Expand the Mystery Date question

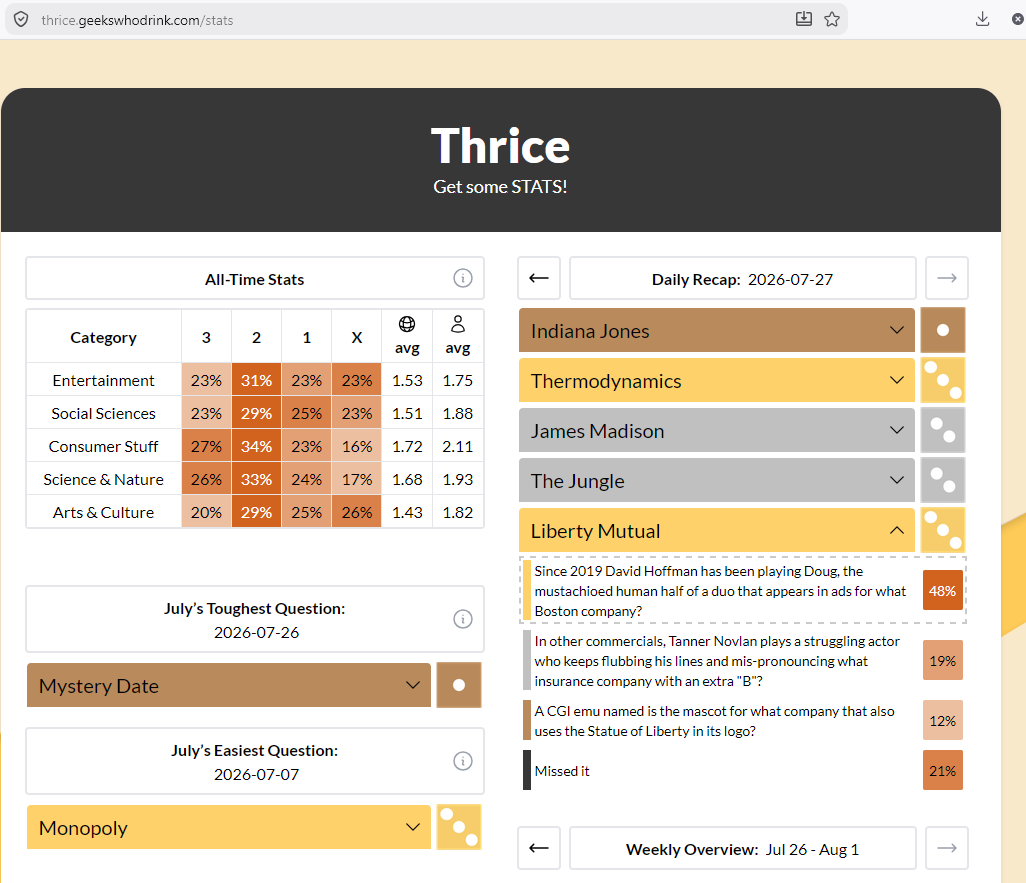(228, 685)
